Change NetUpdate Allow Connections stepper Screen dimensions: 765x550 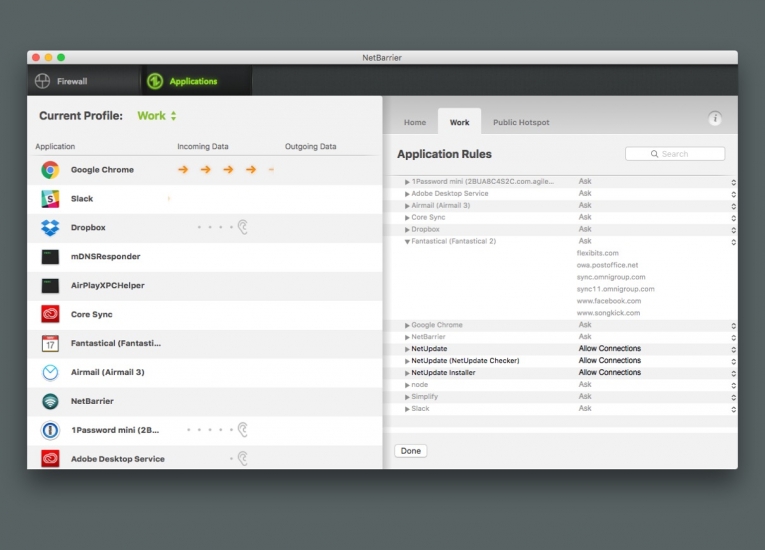733,349
